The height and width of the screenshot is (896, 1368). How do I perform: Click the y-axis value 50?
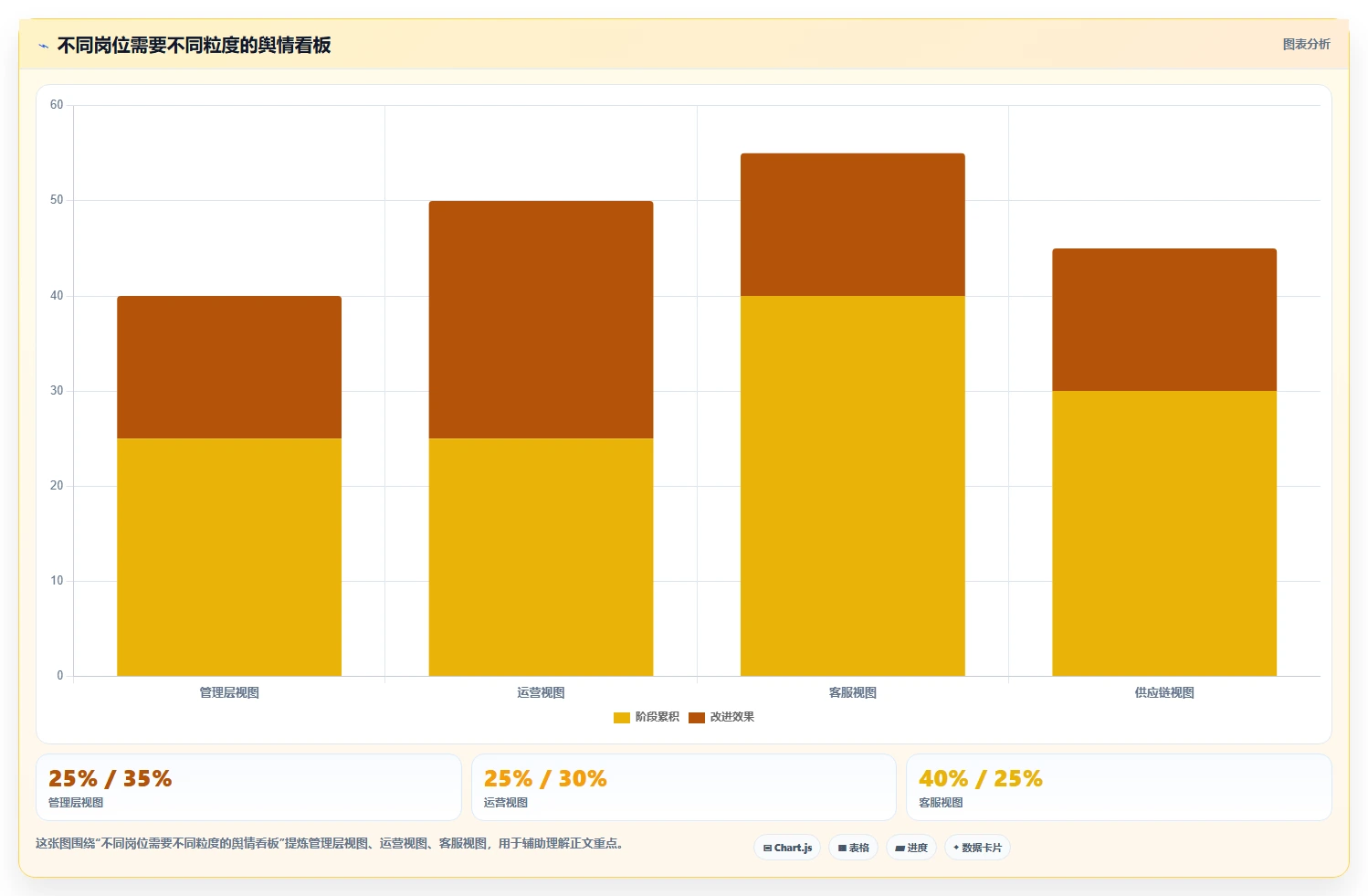[x=57, y=200]
